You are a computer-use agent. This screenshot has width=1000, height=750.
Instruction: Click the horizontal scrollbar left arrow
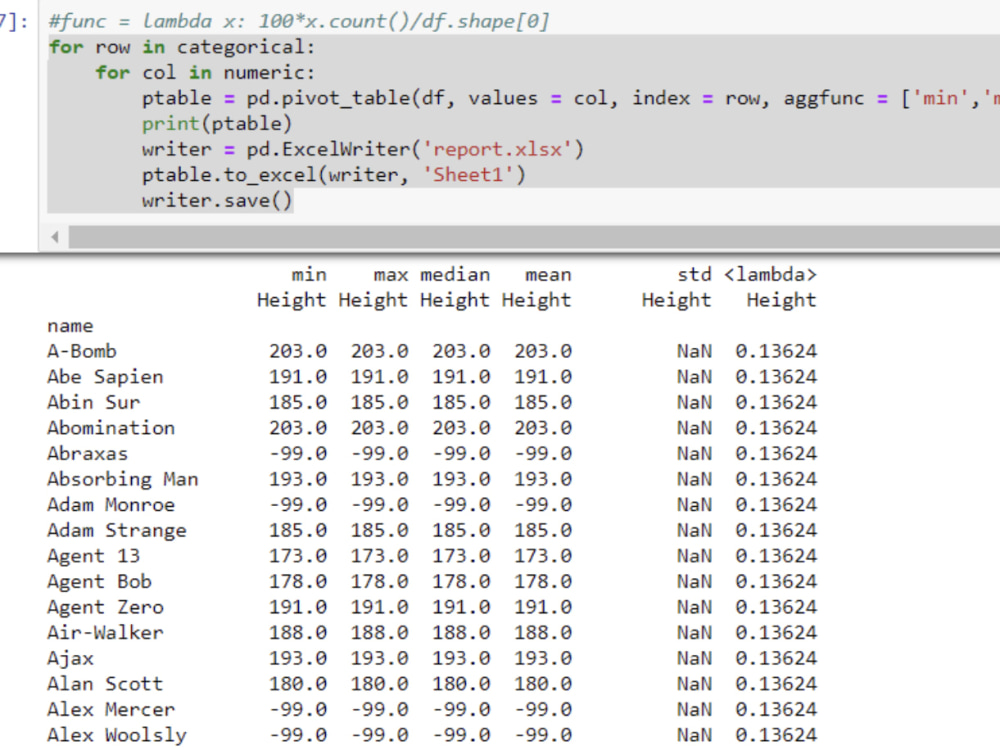click(55, 237)
